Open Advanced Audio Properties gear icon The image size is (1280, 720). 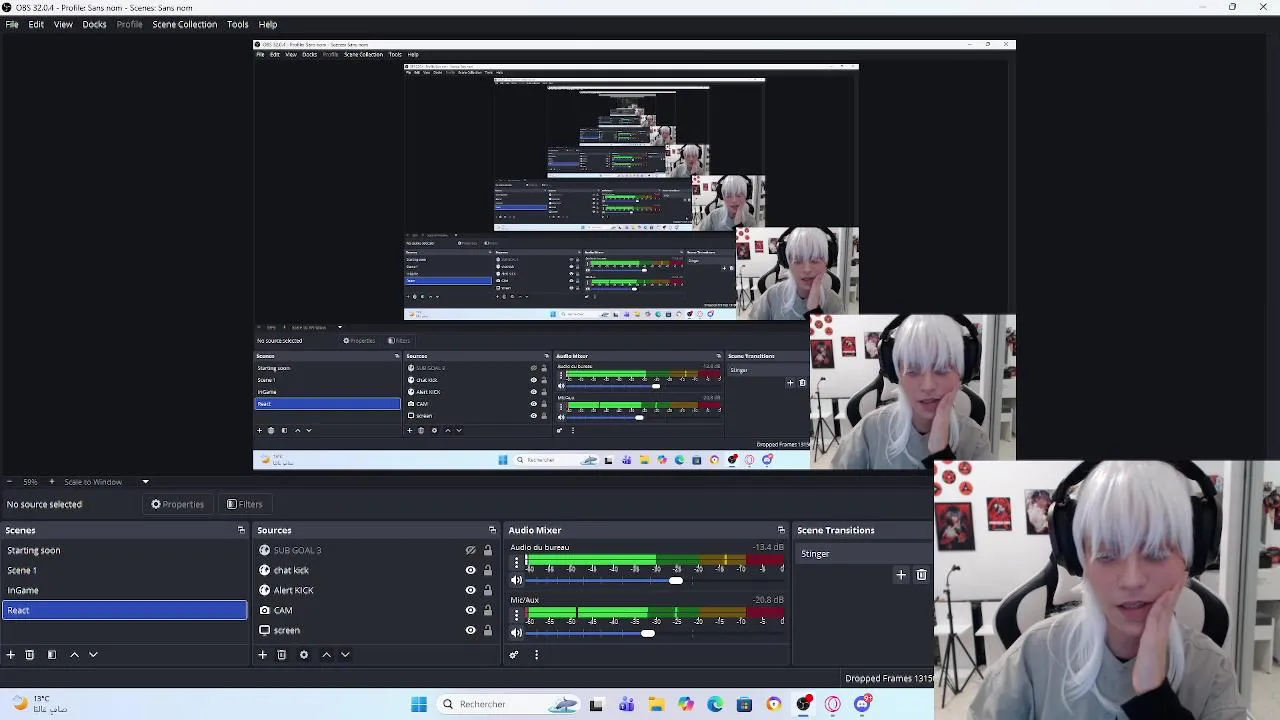click(x=514, y=655)
